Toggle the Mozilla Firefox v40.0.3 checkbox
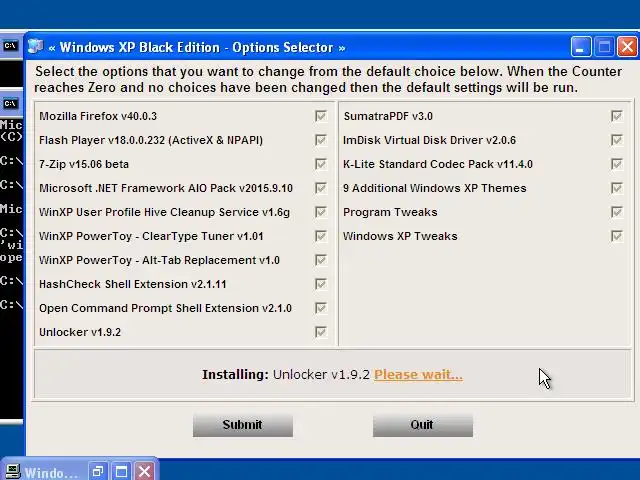 321,116
